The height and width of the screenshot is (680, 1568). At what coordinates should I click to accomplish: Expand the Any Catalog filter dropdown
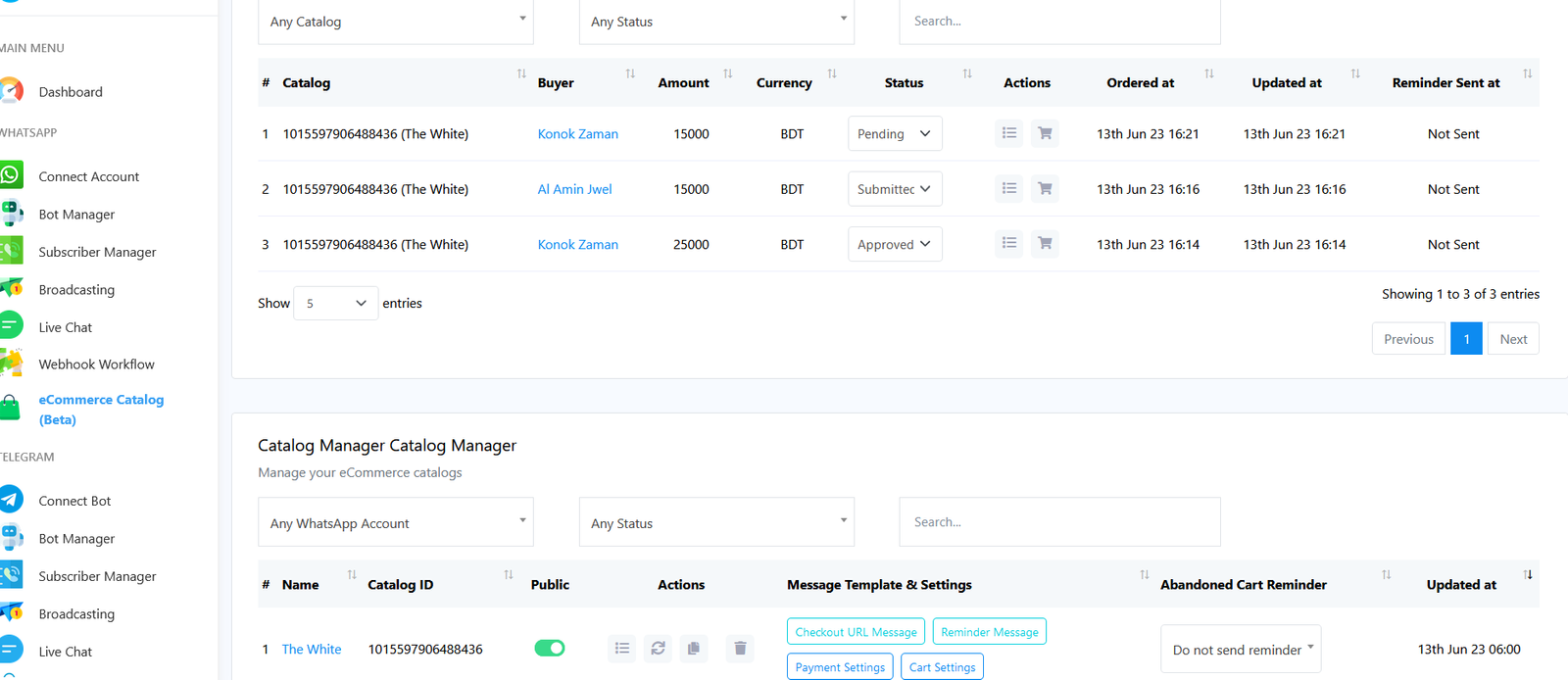395,22
